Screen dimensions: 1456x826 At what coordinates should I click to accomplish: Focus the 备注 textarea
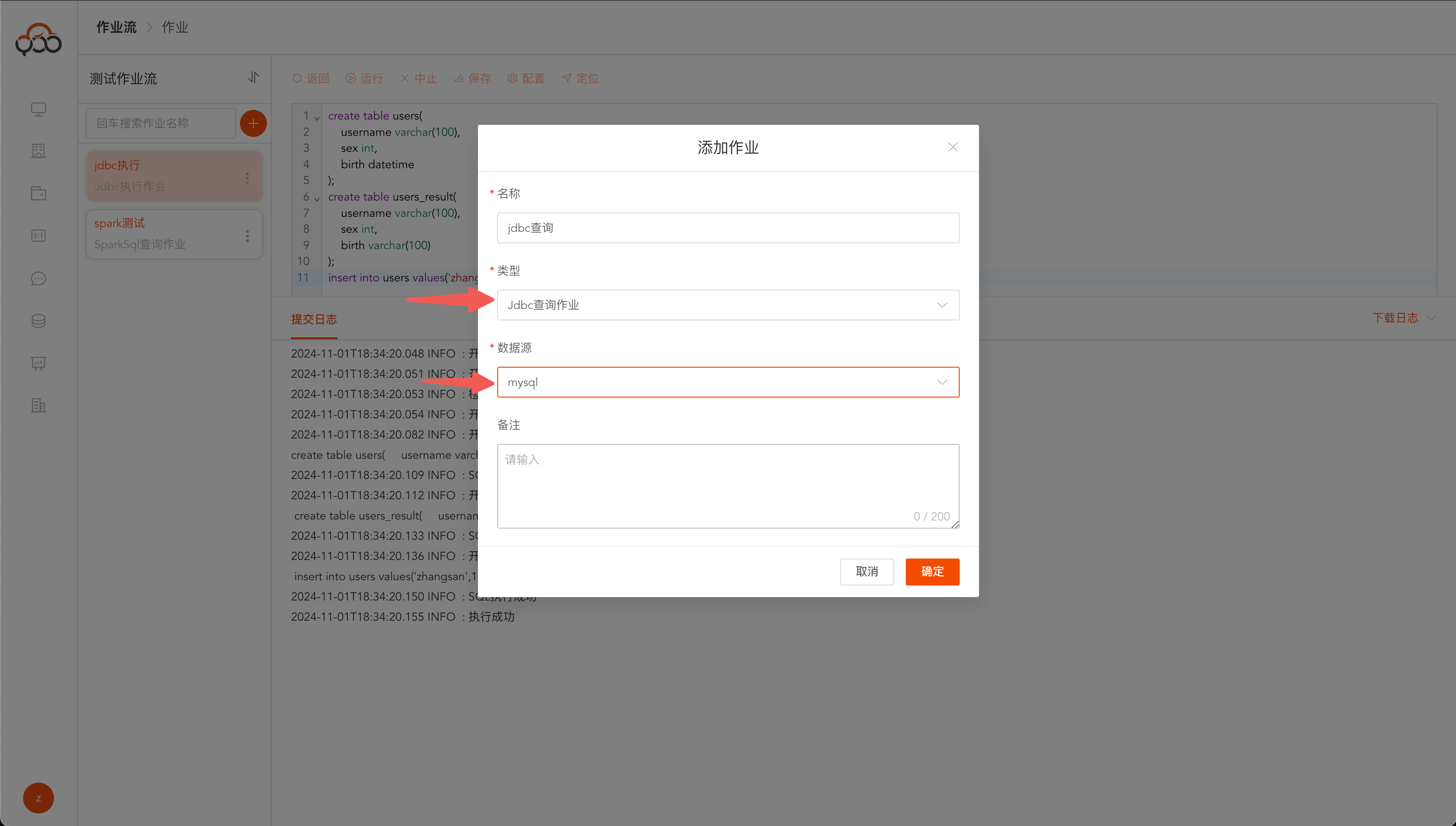point(728,486)
